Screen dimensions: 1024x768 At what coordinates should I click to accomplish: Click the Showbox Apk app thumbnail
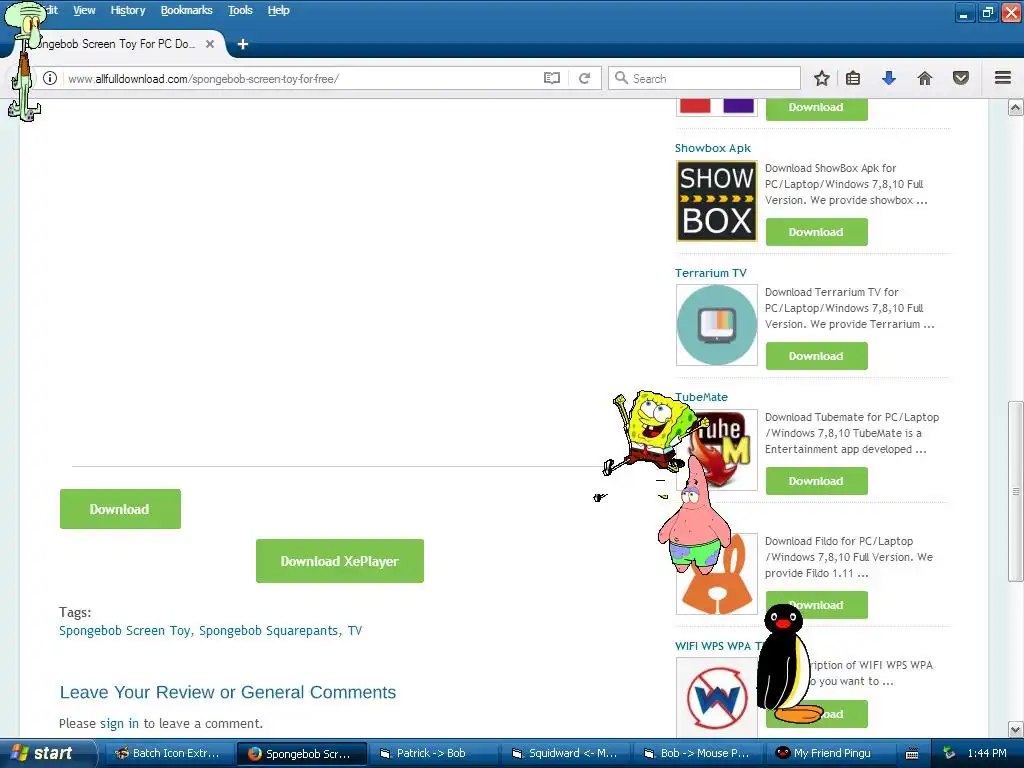pyautogui.click(x=716, y=200)
